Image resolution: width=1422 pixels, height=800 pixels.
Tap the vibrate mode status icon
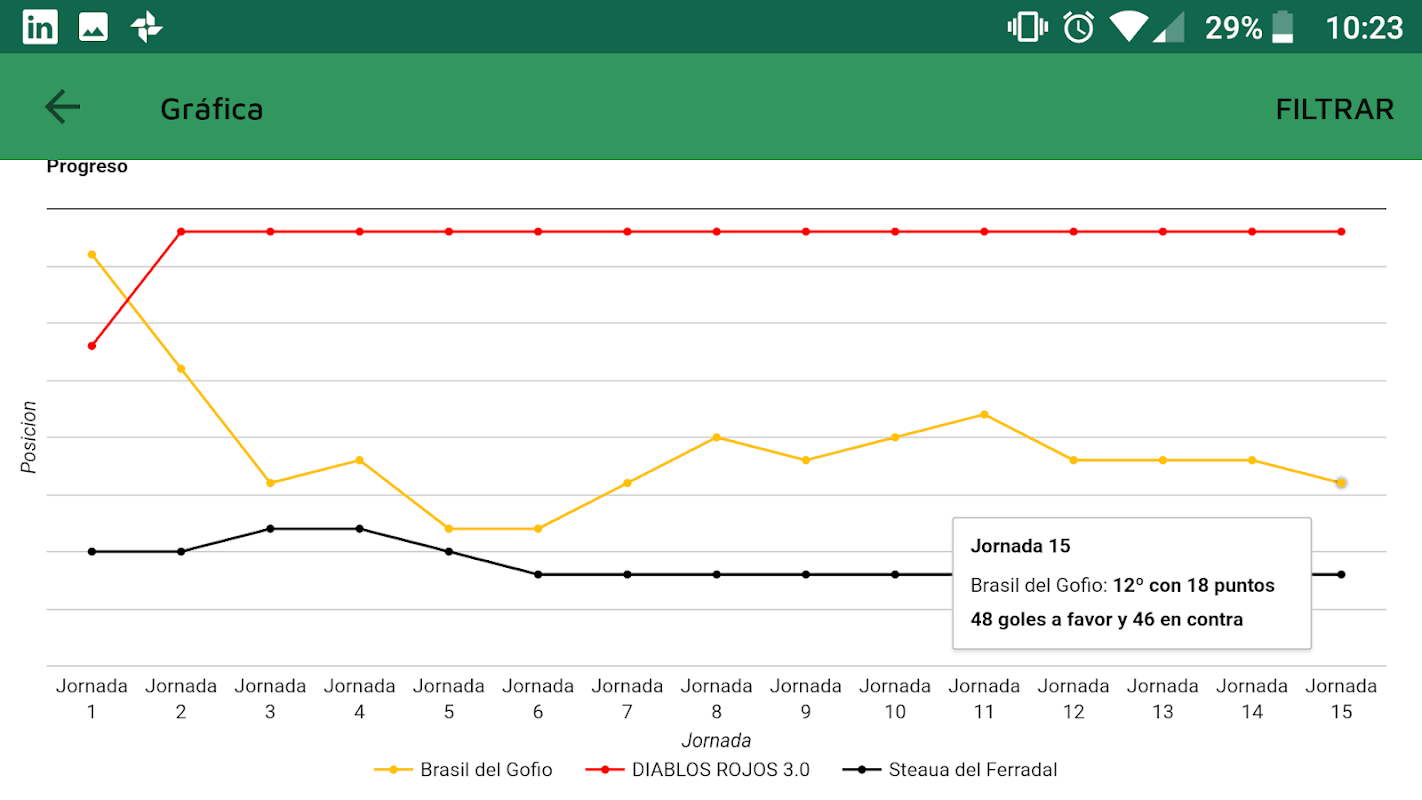click(x=1028, y=27)
